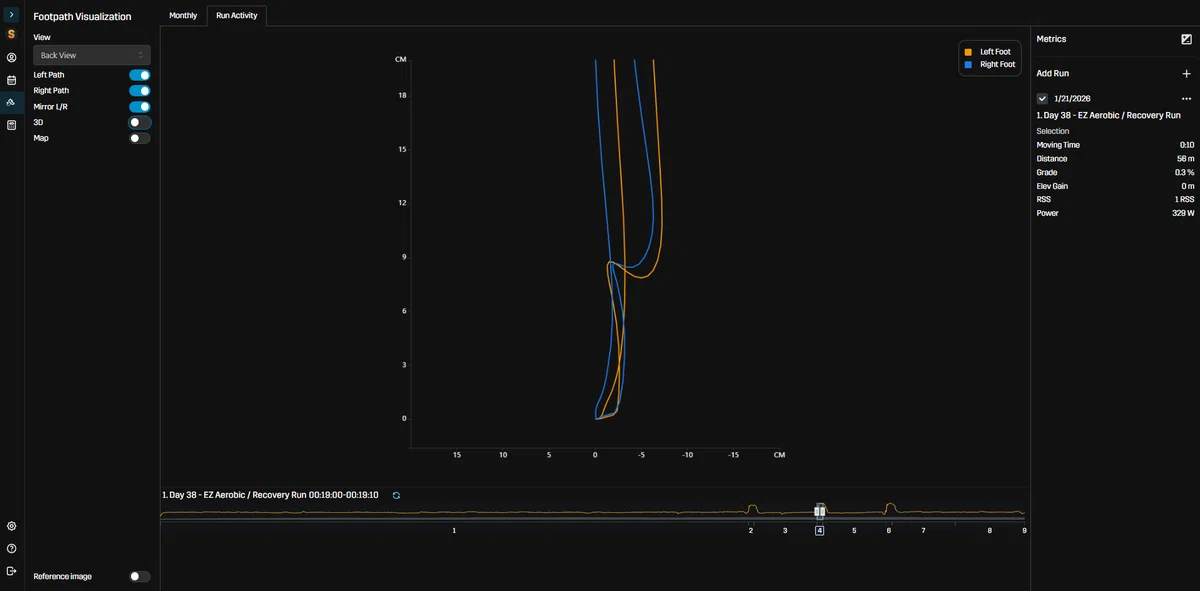1200x591 pixels.
Task: Switch to the Monthly tab
Action: point(183,16)
